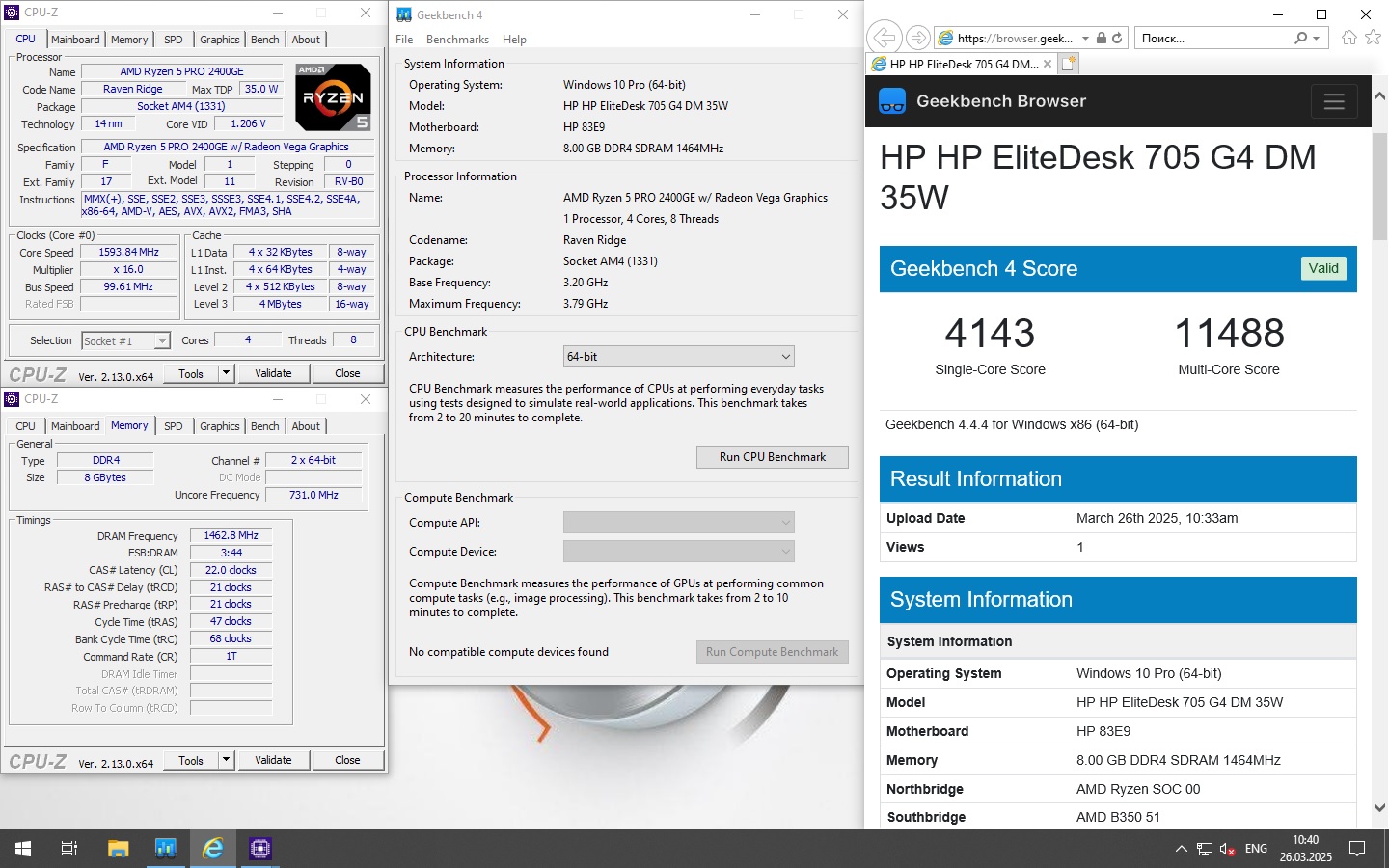Select CPU tab in lower CPU-Z

pos(26,426)
